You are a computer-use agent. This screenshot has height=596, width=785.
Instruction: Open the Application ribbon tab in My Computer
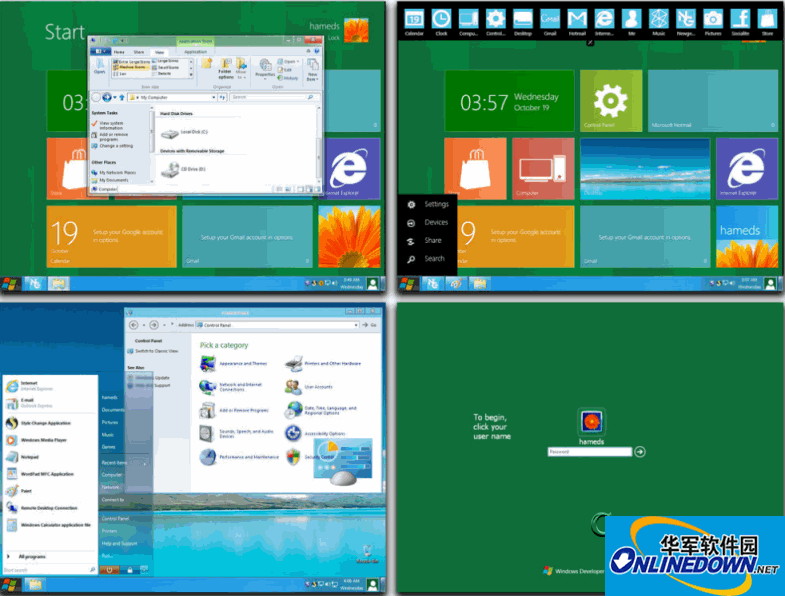pos(195,52)
